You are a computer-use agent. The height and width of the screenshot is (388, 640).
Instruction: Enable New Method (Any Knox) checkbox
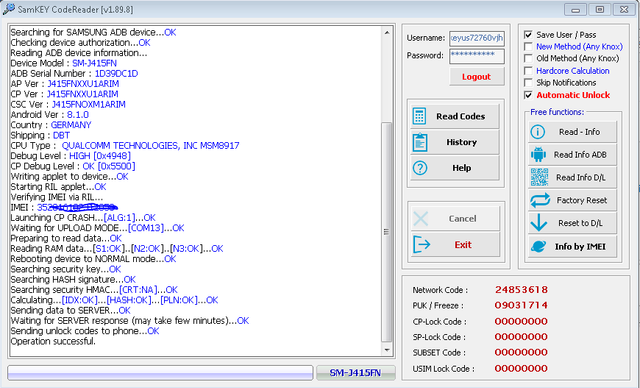528,47
